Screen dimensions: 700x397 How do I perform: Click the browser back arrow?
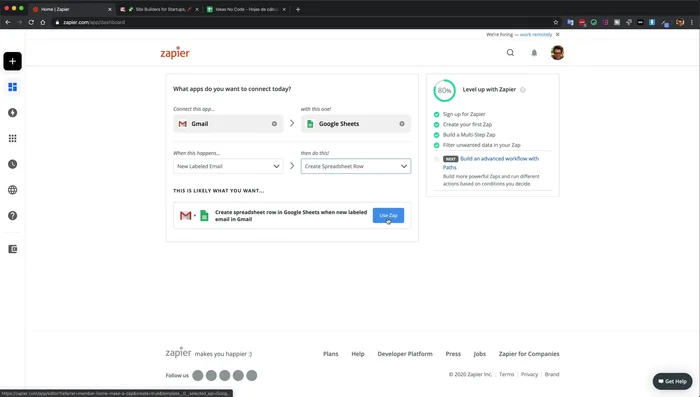pyautogui.click(x=8, y=22)
